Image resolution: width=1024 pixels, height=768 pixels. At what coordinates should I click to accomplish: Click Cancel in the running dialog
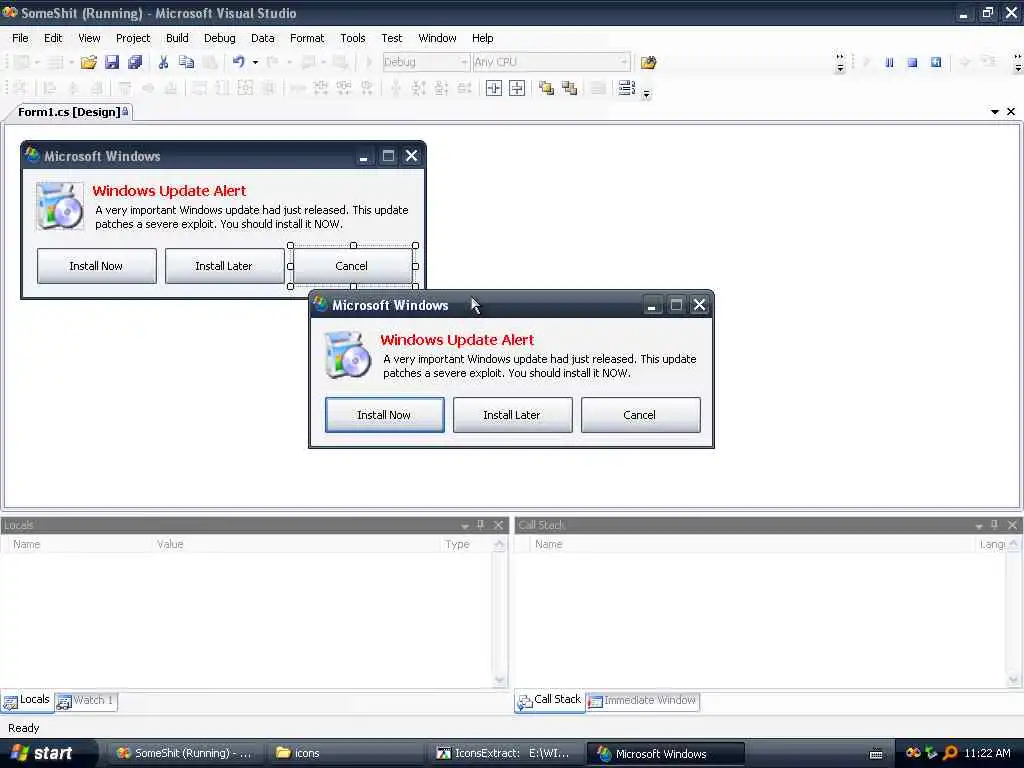[640, 415]
